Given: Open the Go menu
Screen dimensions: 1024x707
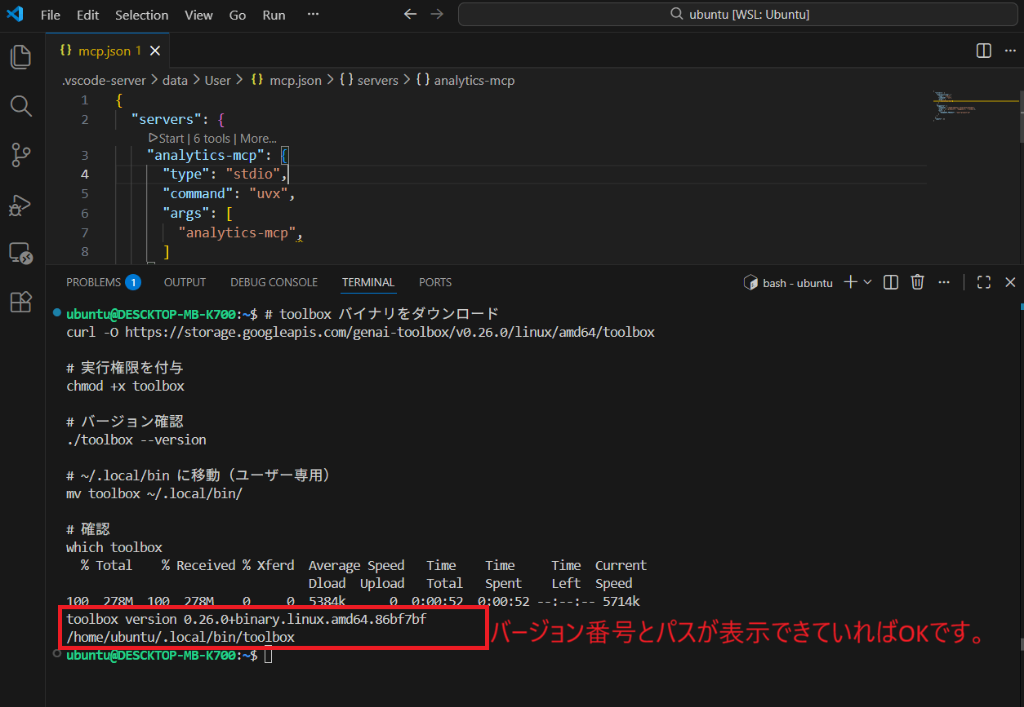Looking at the screenshot, I should pyautogui.click(x=238, y=15).
